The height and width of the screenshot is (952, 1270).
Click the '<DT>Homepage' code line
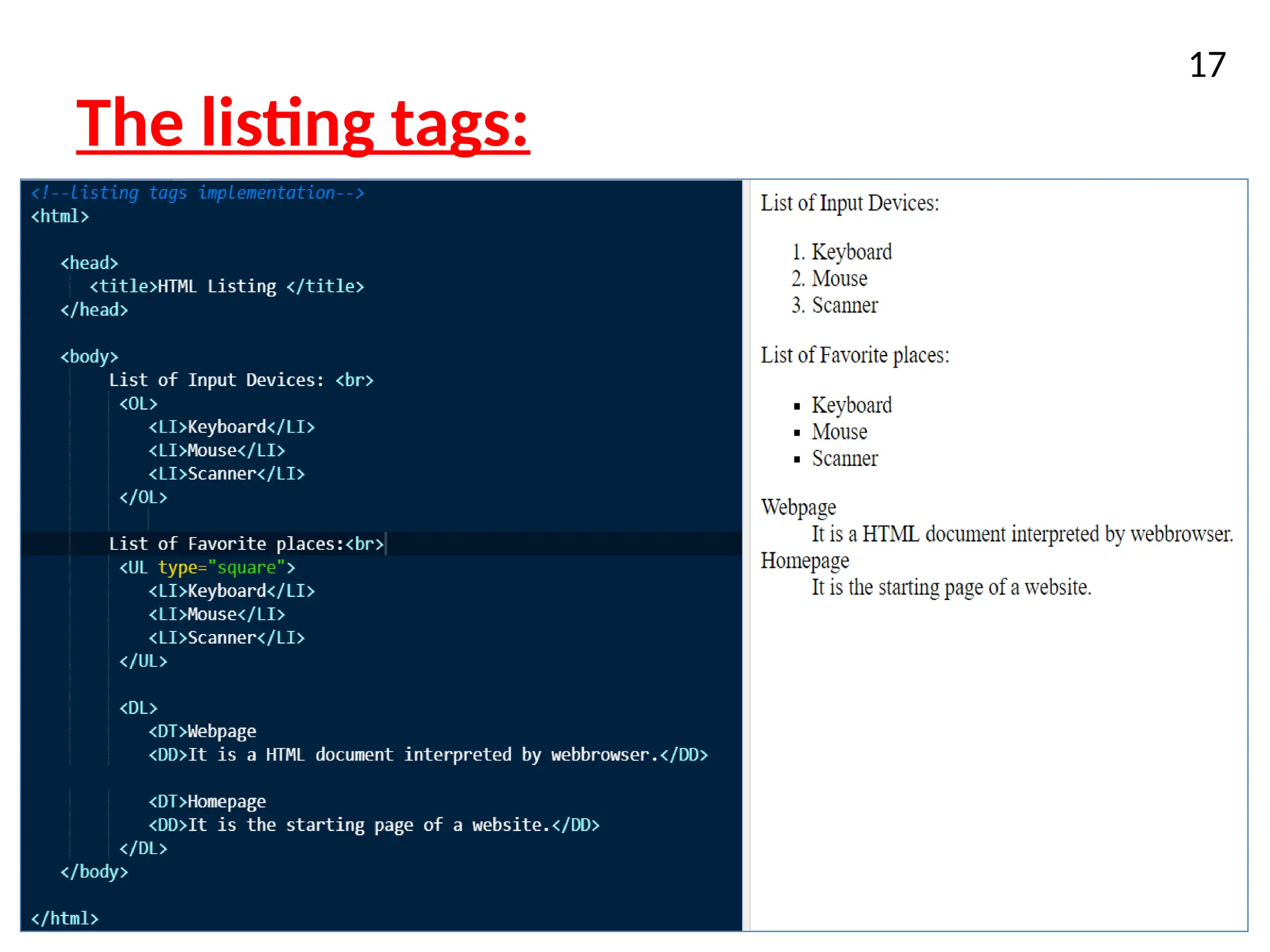[207, 801]
